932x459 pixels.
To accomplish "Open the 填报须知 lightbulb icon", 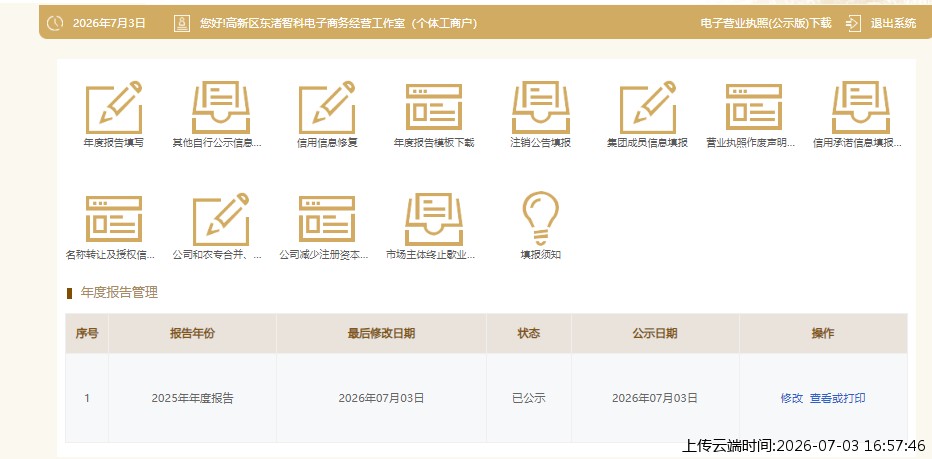I will point(540,218).
